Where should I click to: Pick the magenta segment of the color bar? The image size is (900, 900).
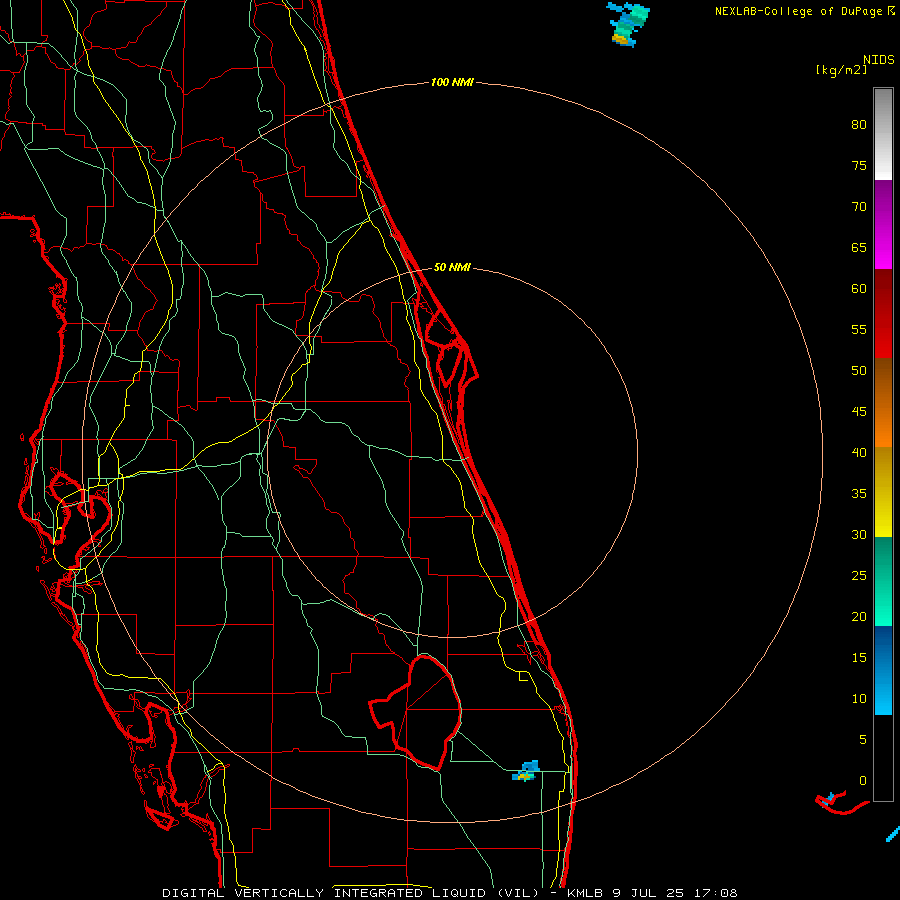[883, 224]
